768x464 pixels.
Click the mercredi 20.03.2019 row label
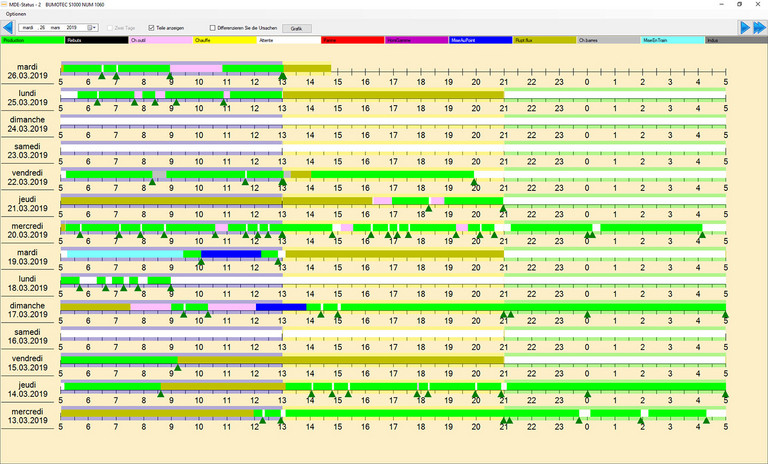tap(28, 230)
